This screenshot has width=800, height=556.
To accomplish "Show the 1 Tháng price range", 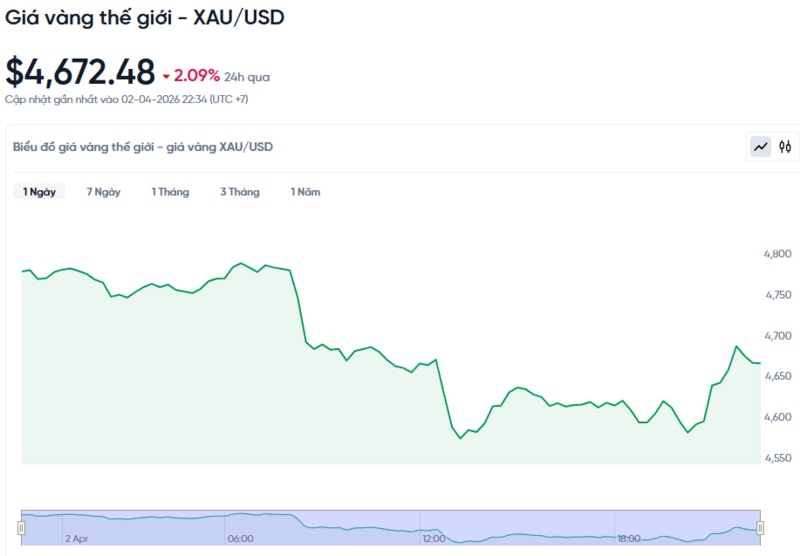I will (170, 192).
